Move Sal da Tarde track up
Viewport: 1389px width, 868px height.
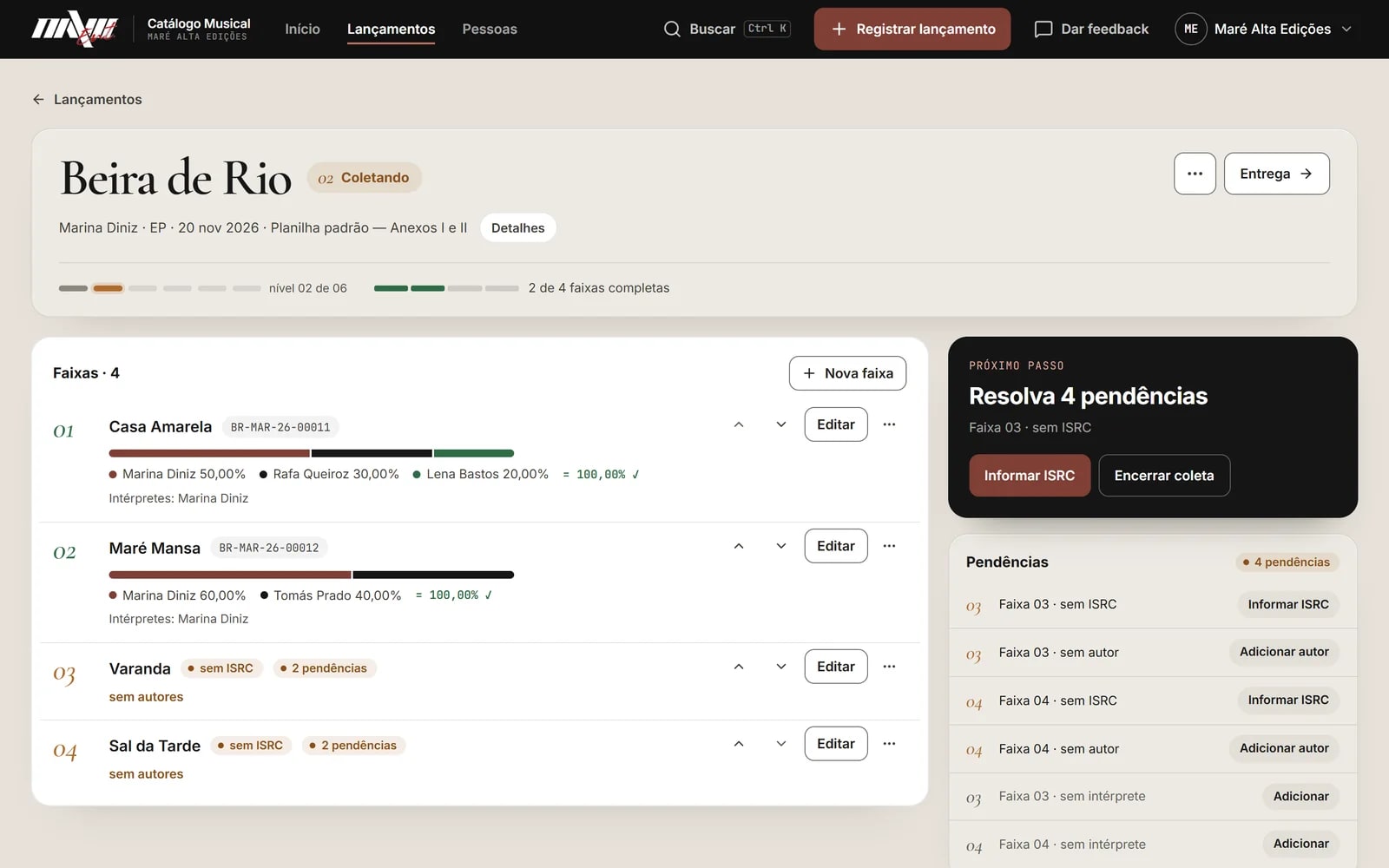coord(739,744)
